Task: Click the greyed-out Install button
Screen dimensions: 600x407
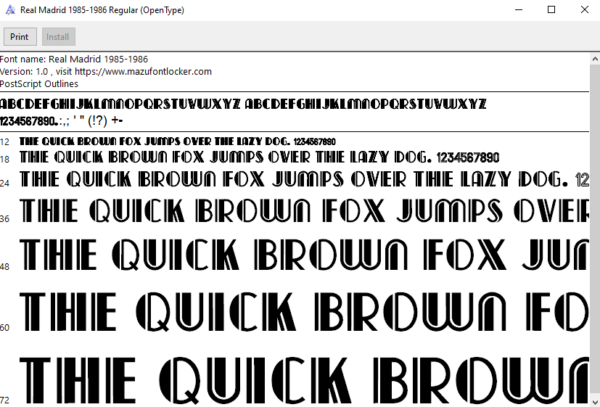Action: click(58, 37)
